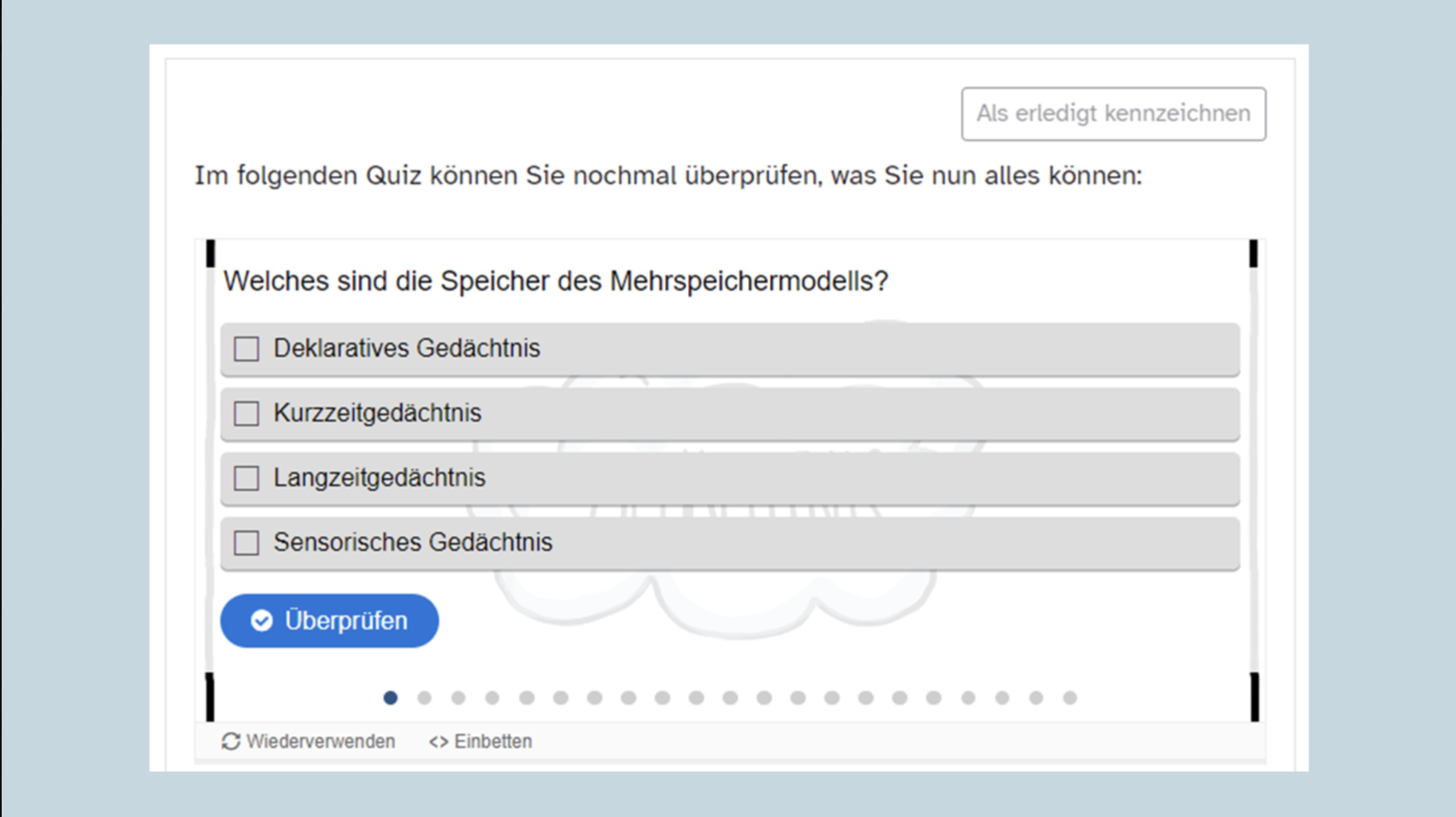Jump to the second quiz question dot
The width and height of the screenshot is (1456, 817).
[424, 698]
